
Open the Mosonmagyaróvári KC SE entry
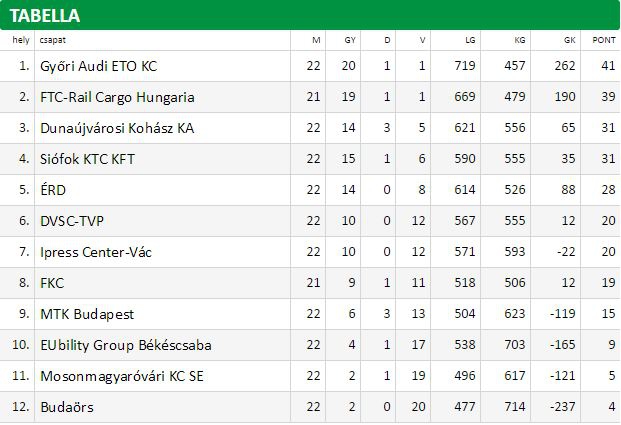pyautogui.click(x=122, y=376)
